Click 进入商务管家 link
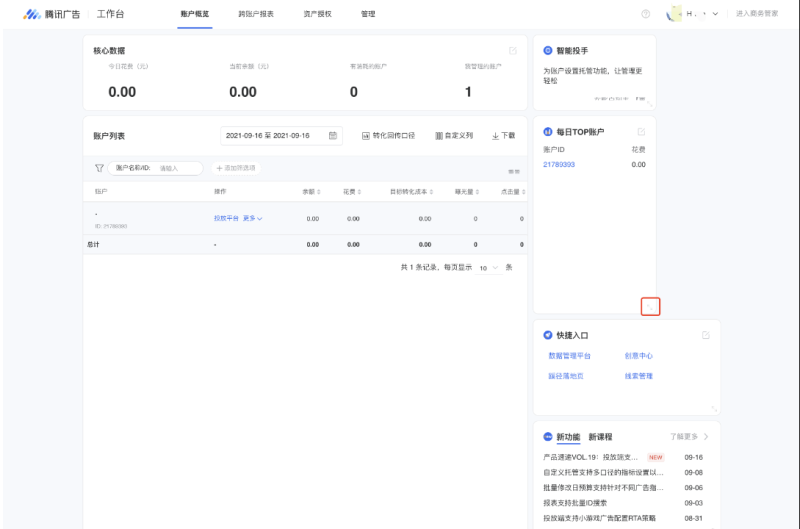The width and height of the screenshot is (800, 529). (757, 14)
